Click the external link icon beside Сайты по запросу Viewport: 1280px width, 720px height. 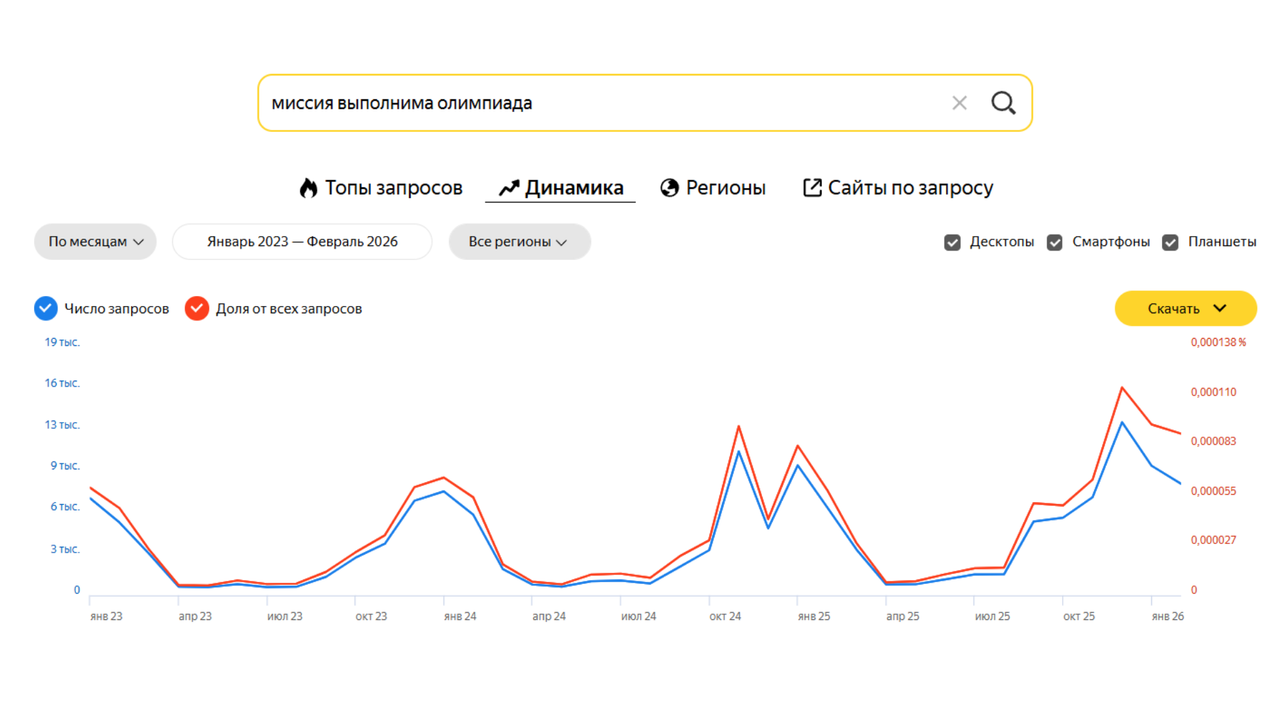[812, 188]
